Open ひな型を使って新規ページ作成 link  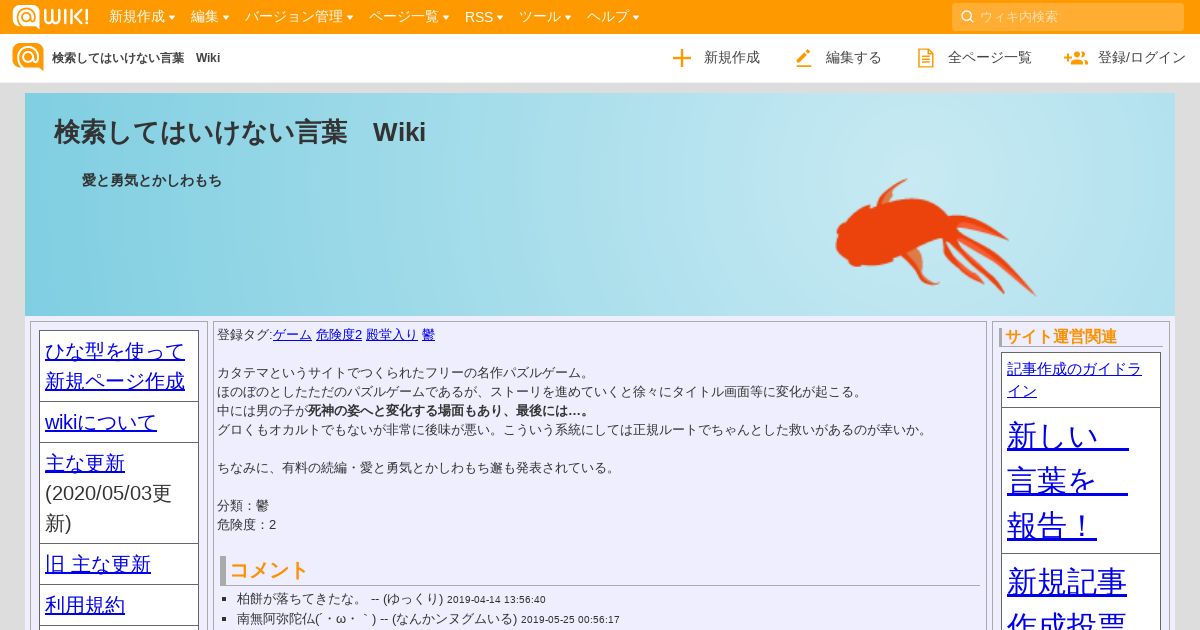(115, 366)
